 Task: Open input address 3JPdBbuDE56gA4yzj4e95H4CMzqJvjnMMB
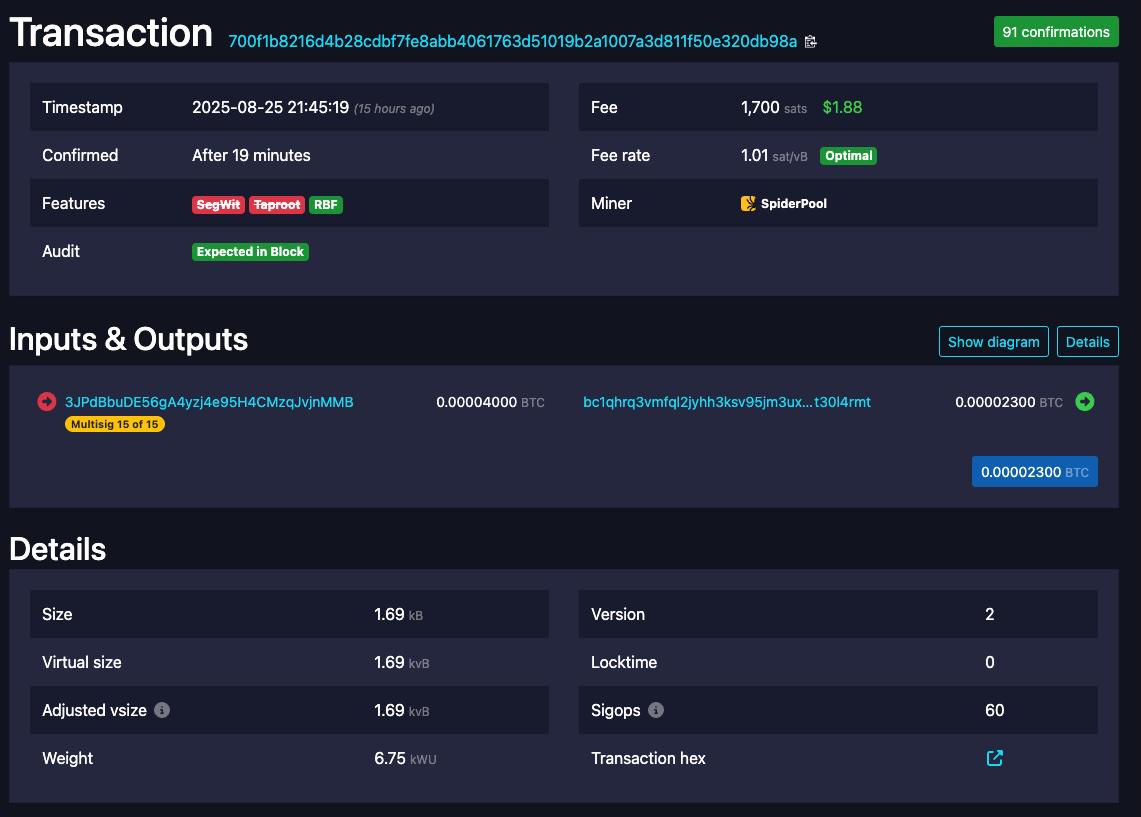coord(209,402)
